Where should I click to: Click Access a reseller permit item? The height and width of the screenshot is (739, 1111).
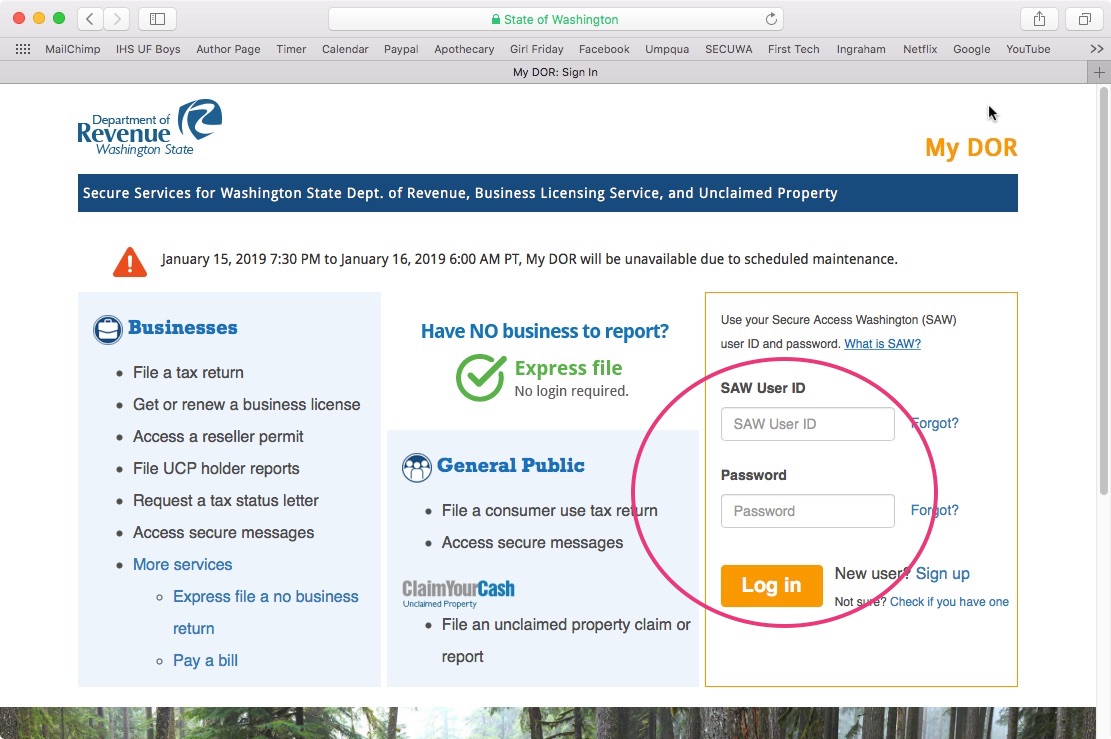(218, 436)
